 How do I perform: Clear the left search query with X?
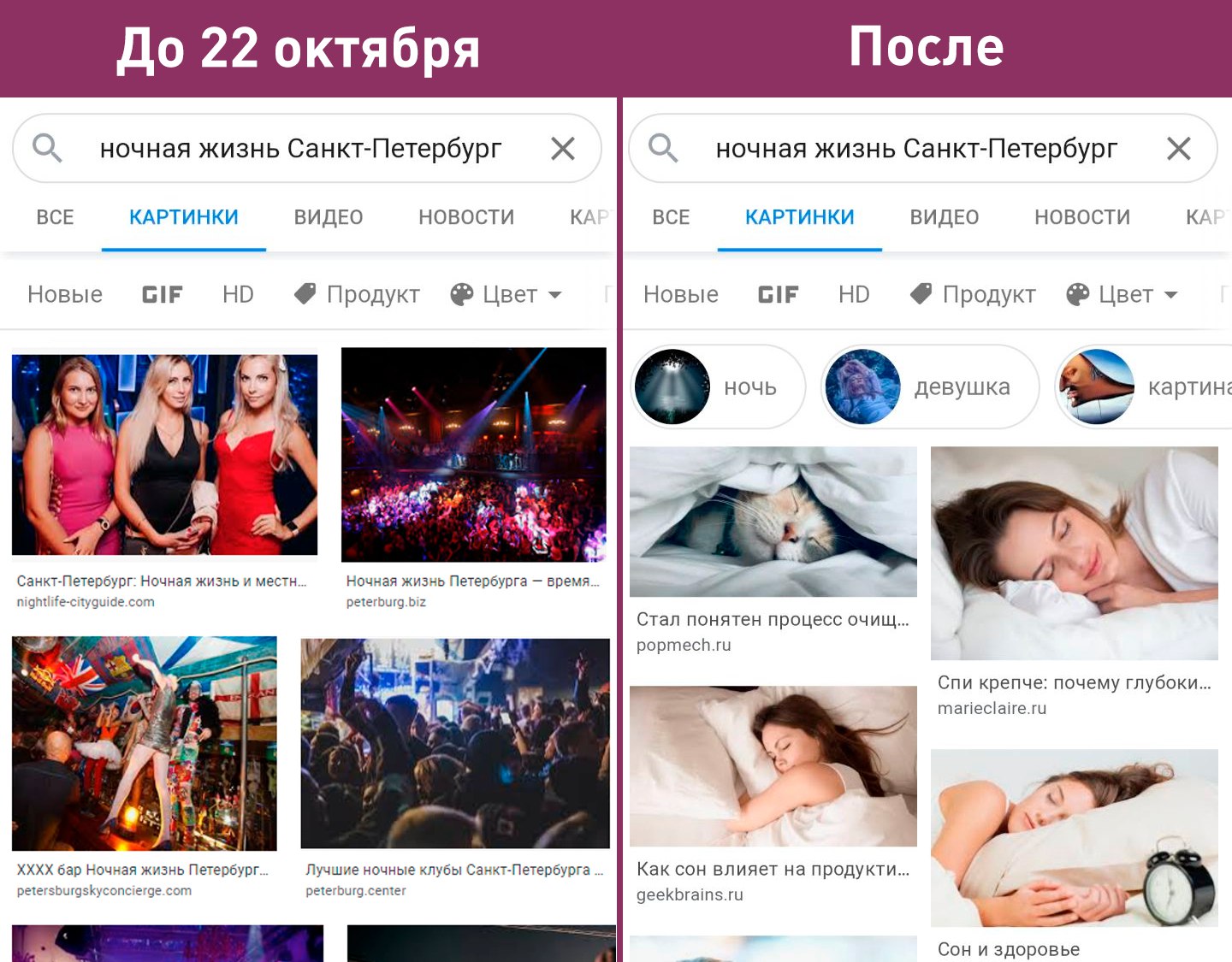[563, 149]
